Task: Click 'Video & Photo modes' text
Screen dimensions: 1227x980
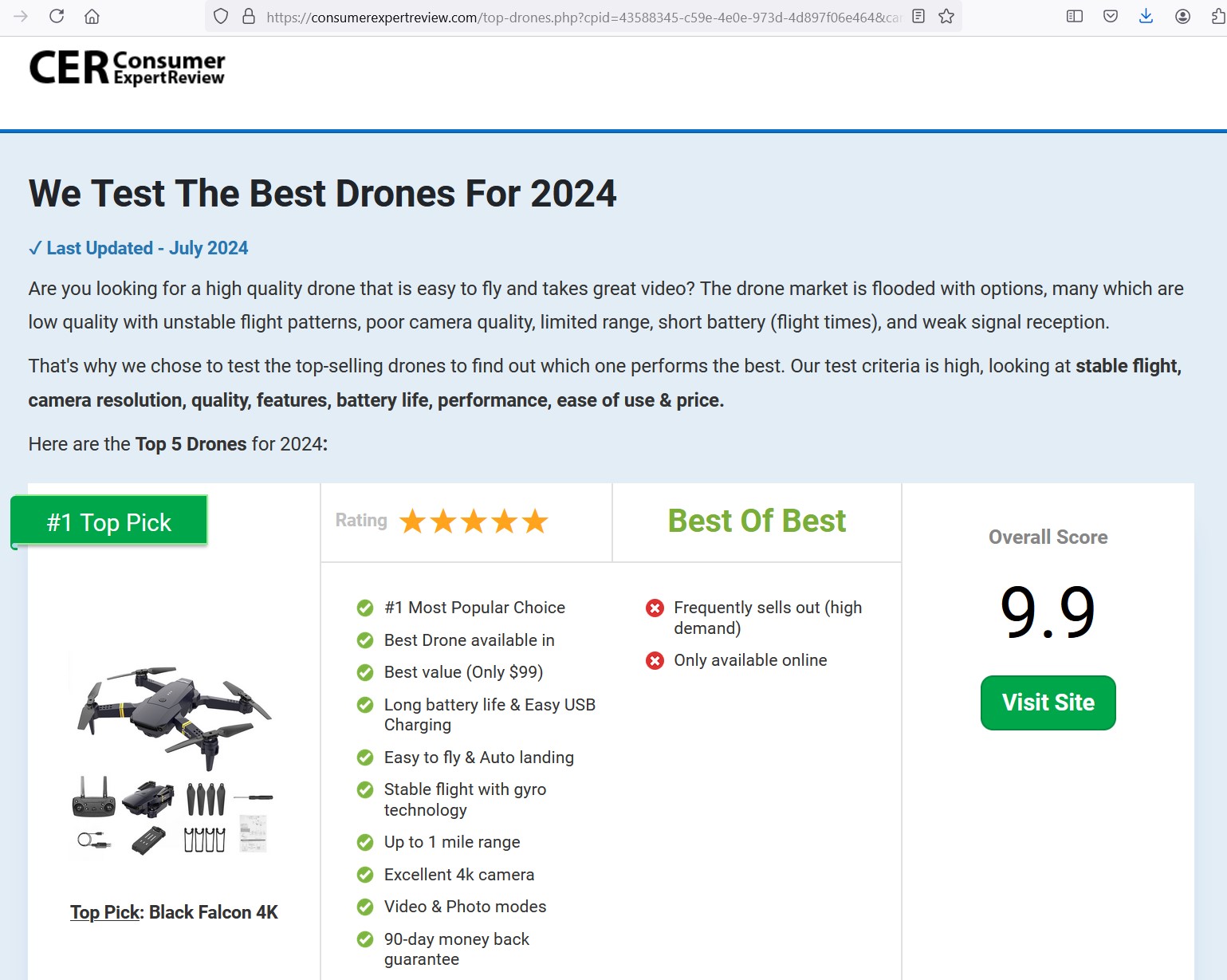Action: (465, 907)
